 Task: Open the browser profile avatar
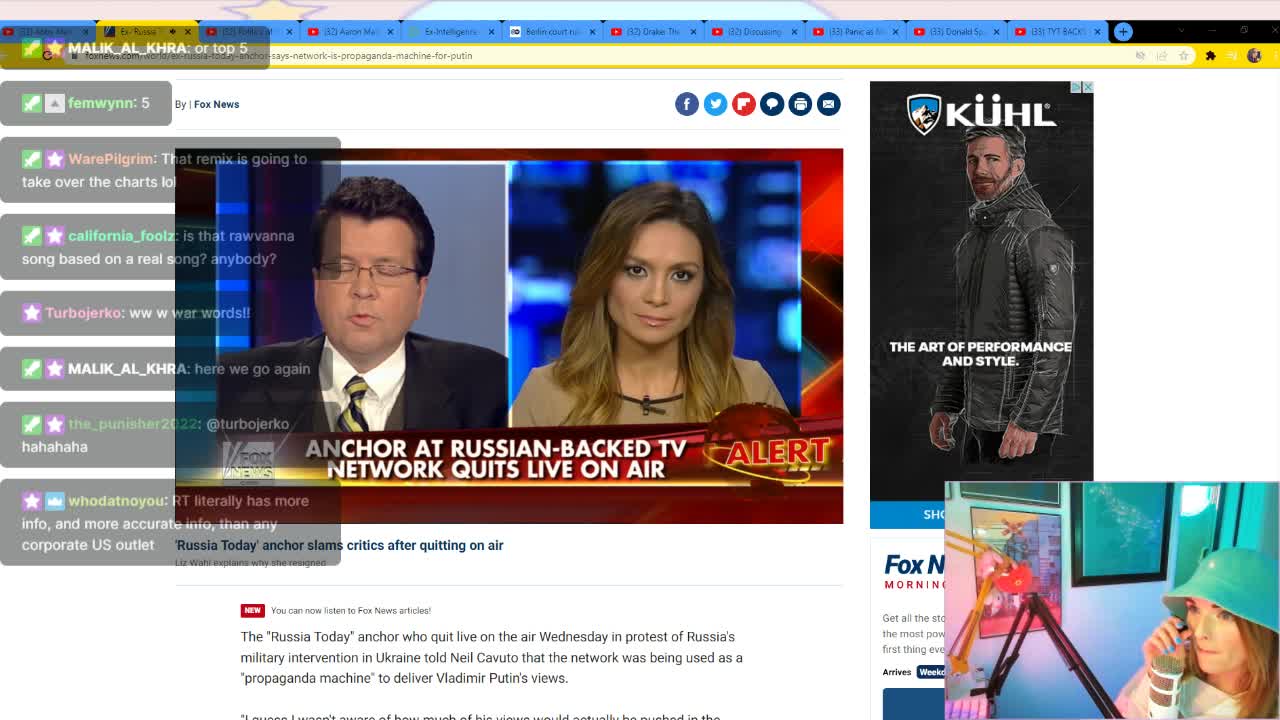point(1254,56)
